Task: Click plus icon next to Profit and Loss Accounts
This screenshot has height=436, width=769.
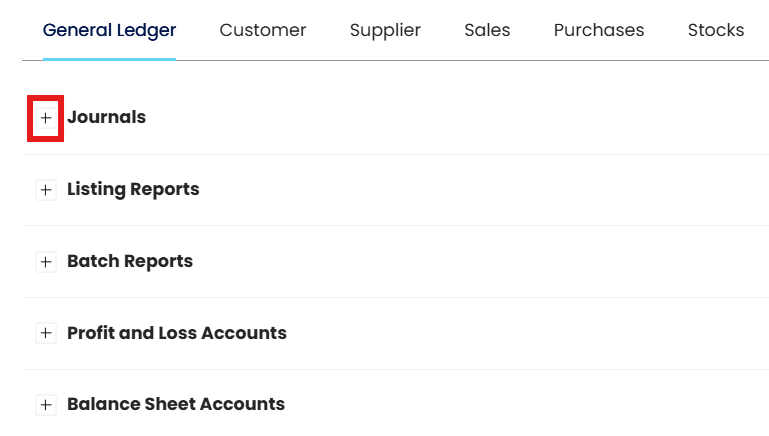Action: point(46,334)
